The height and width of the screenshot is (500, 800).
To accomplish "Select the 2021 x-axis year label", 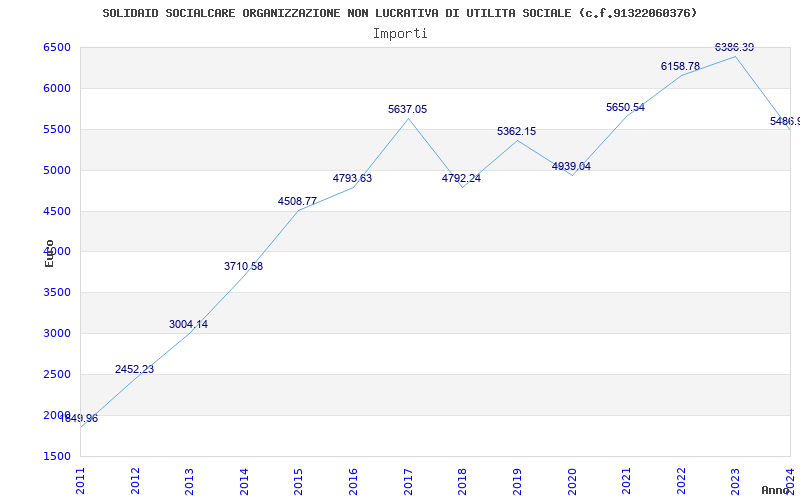I will pos(627,481).
